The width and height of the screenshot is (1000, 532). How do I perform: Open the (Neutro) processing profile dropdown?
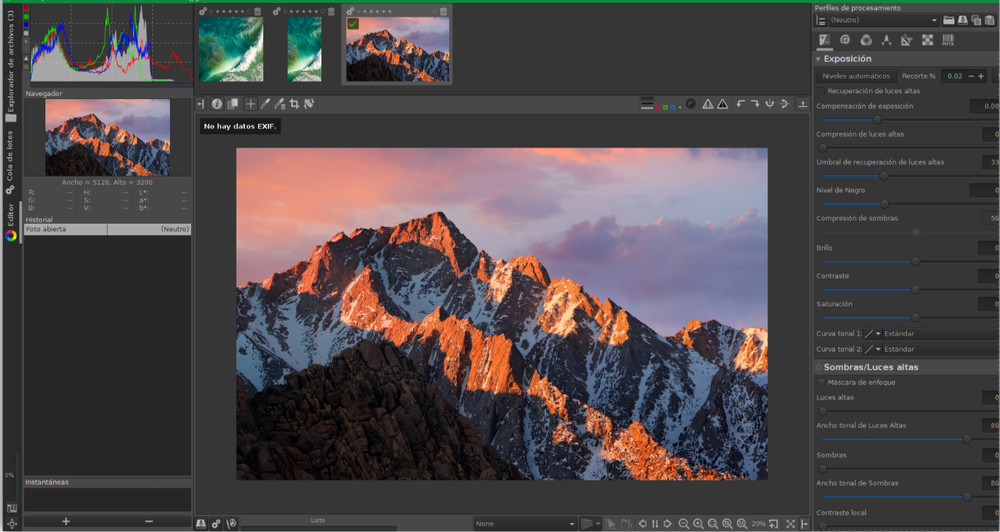pos(883,20)
